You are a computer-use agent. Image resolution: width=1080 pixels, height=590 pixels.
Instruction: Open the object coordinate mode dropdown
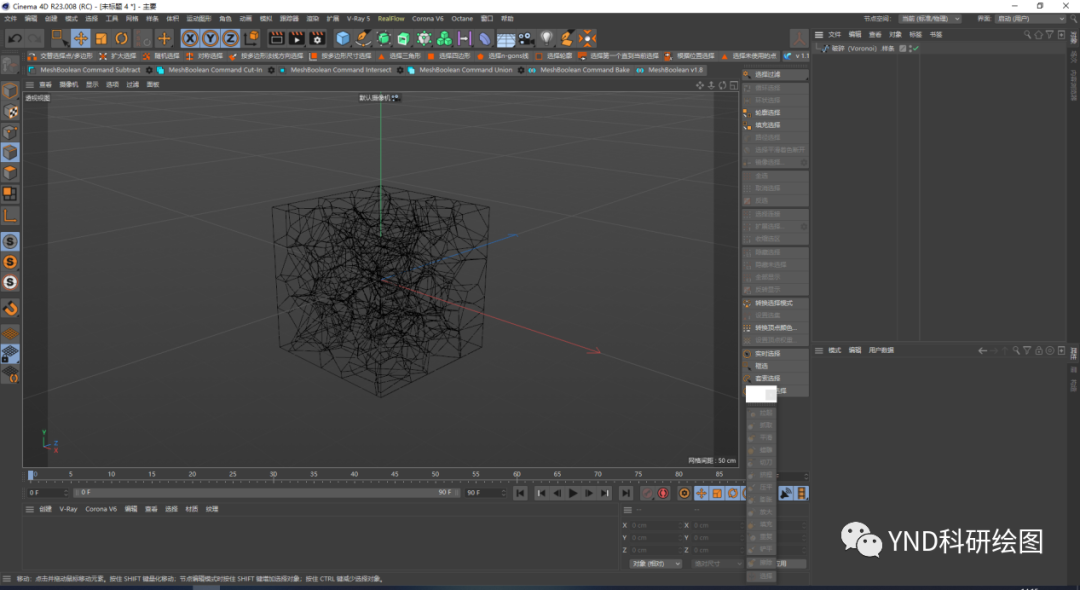pos(655,564)
